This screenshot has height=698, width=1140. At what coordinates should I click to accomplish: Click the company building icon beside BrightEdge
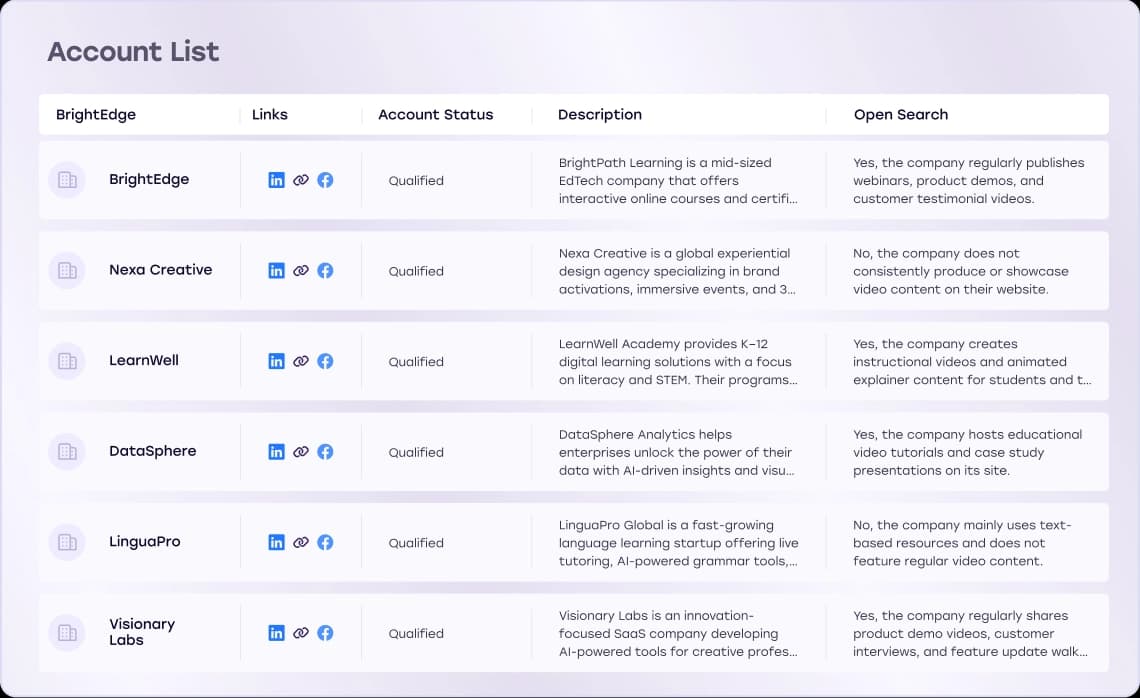pos(66,180)
